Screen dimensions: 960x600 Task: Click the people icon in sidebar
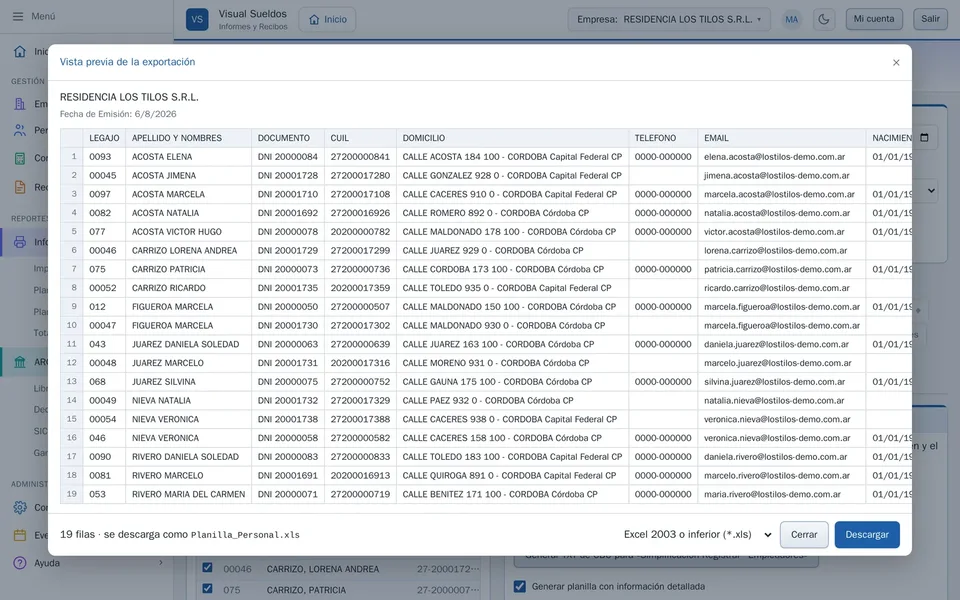20,130
